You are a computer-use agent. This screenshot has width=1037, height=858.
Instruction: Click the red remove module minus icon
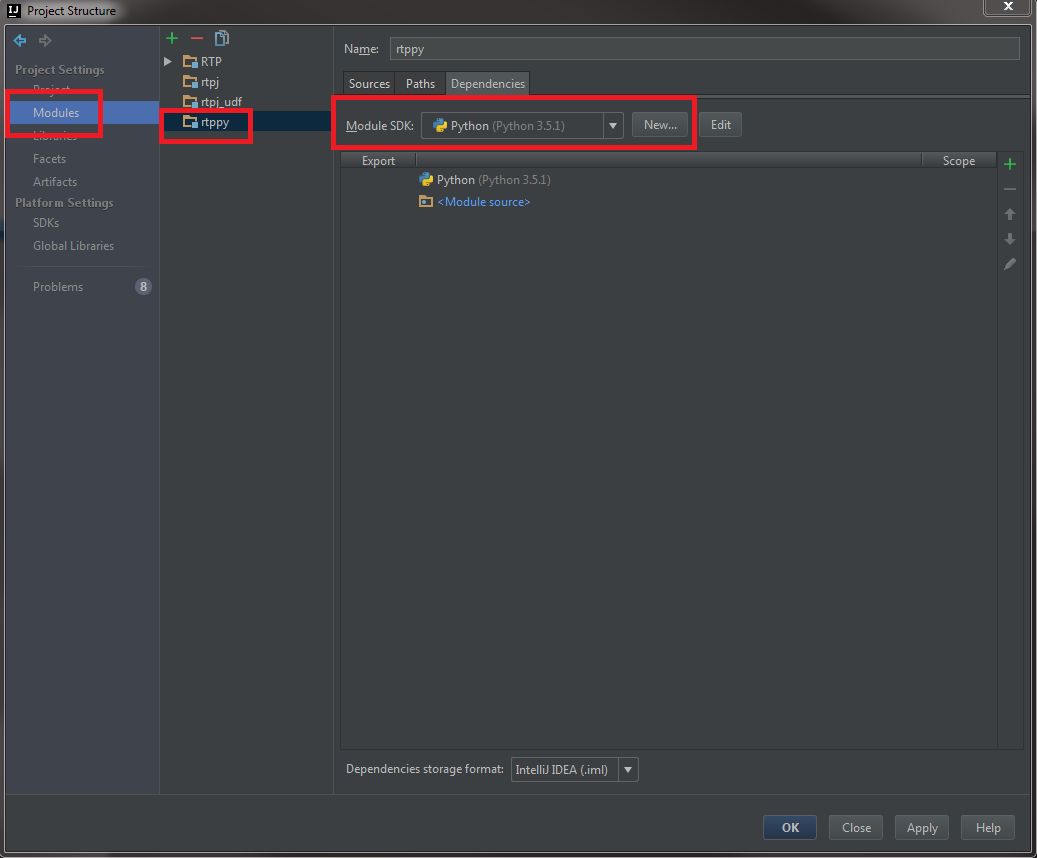(196, 39)
